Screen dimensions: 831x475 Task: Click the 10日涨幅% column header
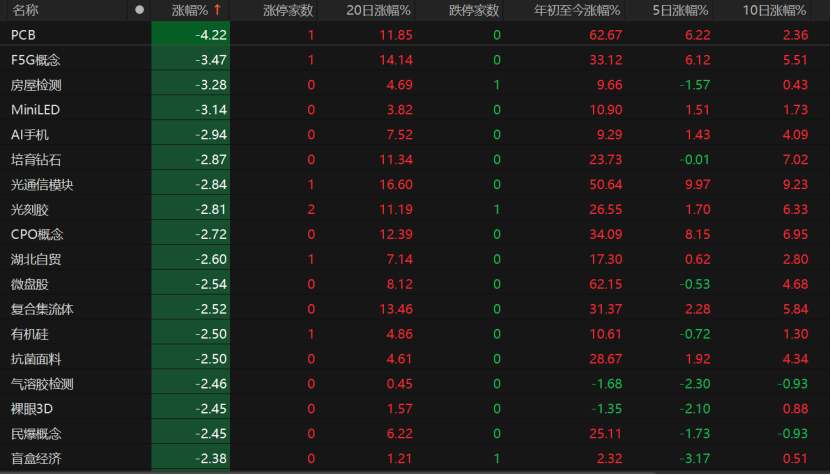(774, 10)
